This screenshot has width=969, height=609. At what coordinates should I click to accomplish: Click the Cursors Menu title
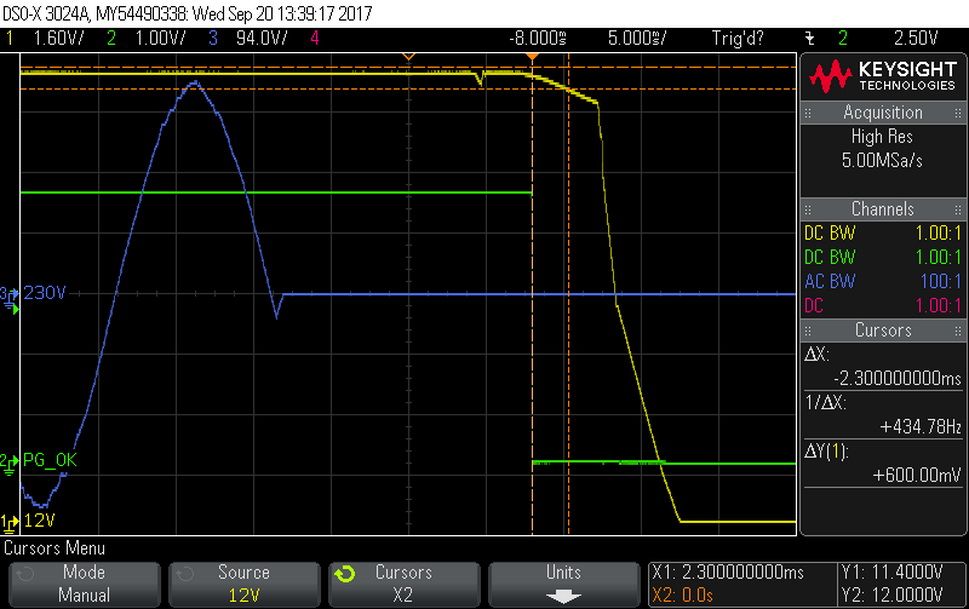point(54,548)
